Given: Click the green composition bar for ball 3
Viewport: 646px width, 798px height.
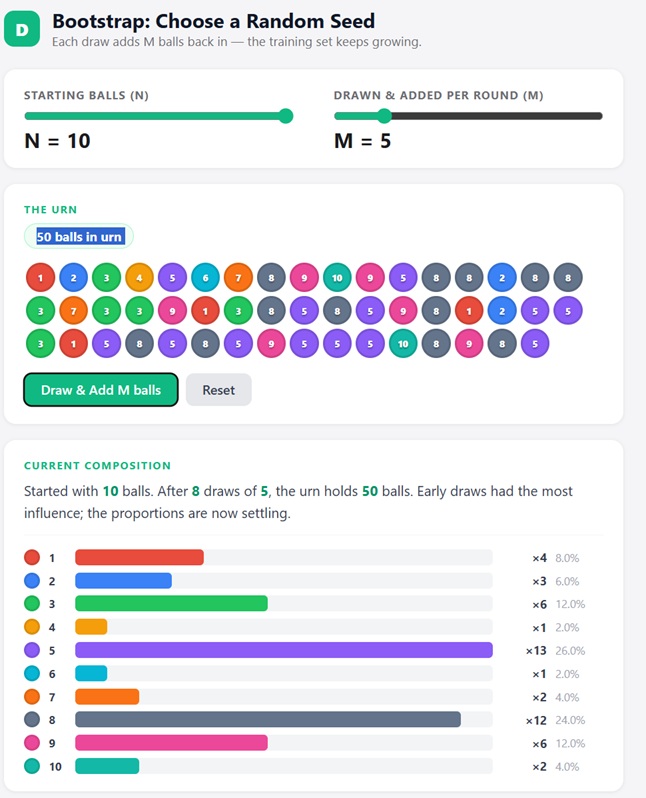Looking at the screenshot, I should click(x=172, y=604).
